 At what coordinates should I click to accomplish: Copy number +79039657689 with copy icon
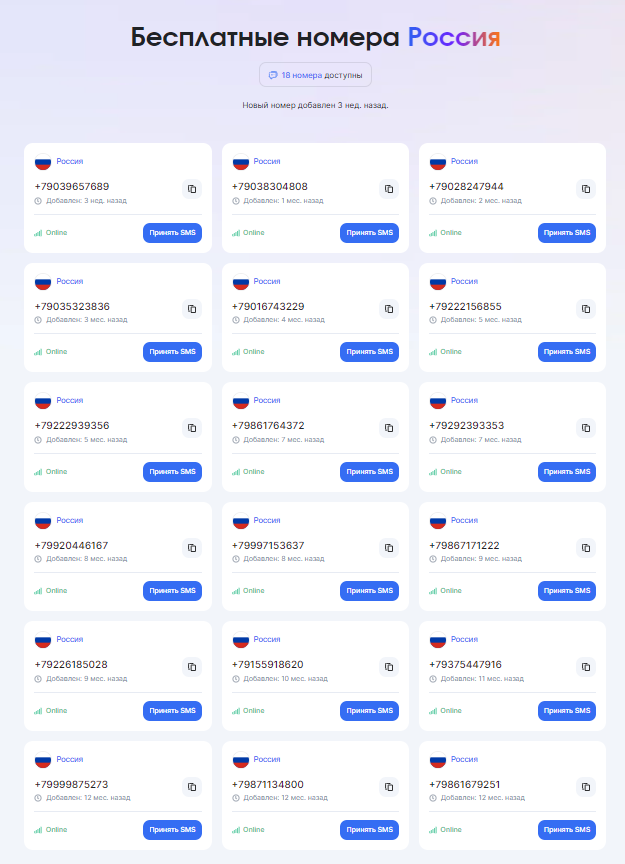click(192, 188)
